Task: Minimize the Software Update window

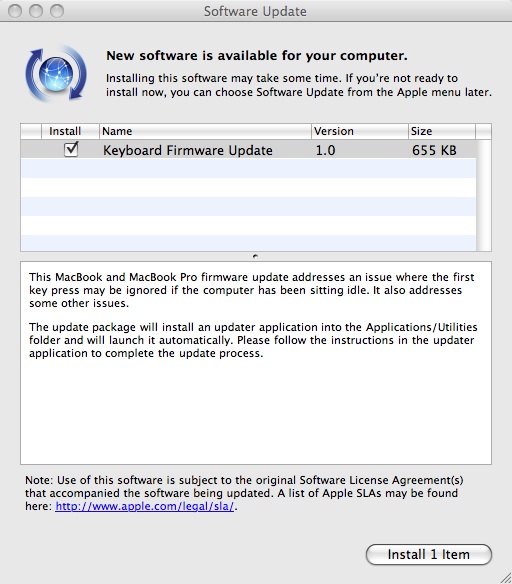Action: click(x=36, y=11)
